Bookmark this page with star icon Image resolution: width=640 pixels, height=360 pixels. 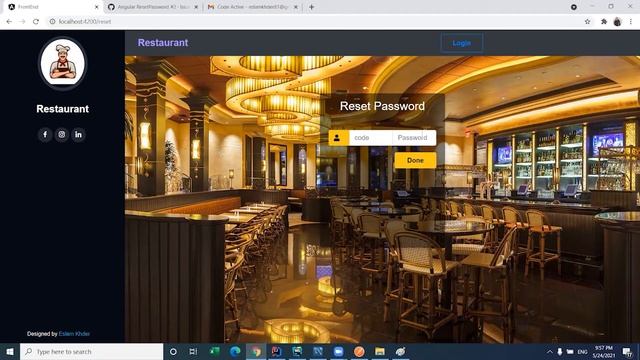pyautogui.click(x=587, y=21)
